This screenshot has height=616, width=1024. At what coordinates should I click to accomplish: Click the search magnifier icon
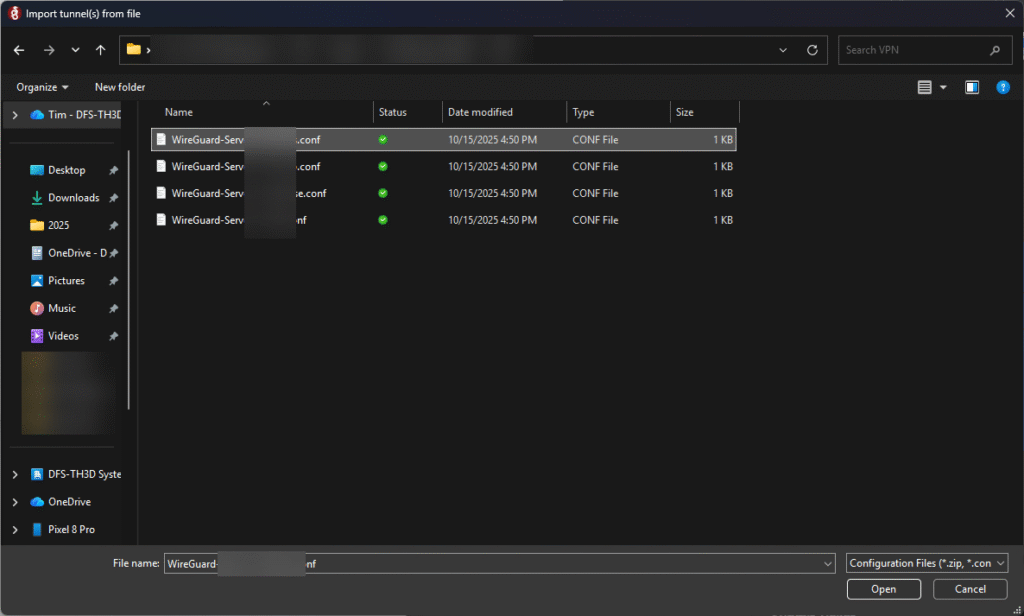pos(994,50)
